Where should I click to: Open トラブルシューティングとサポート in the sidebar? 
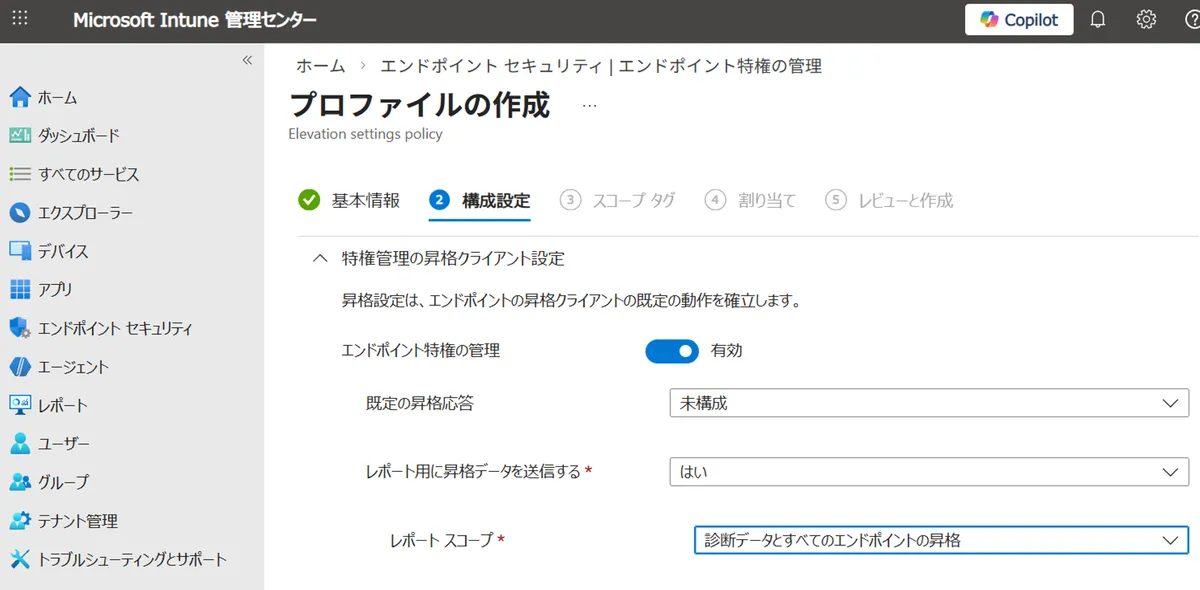click(x=132, y=559)
